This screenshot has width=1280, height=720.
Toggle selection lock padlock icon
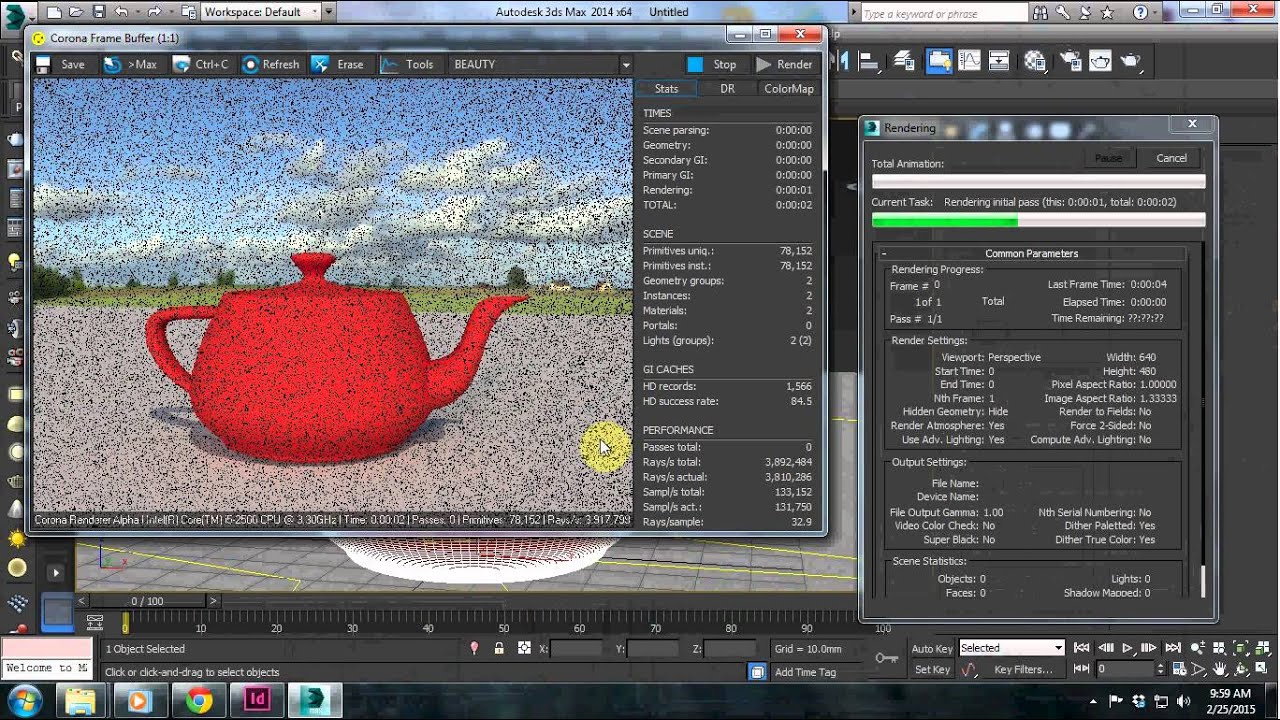[x=499, y=648]
